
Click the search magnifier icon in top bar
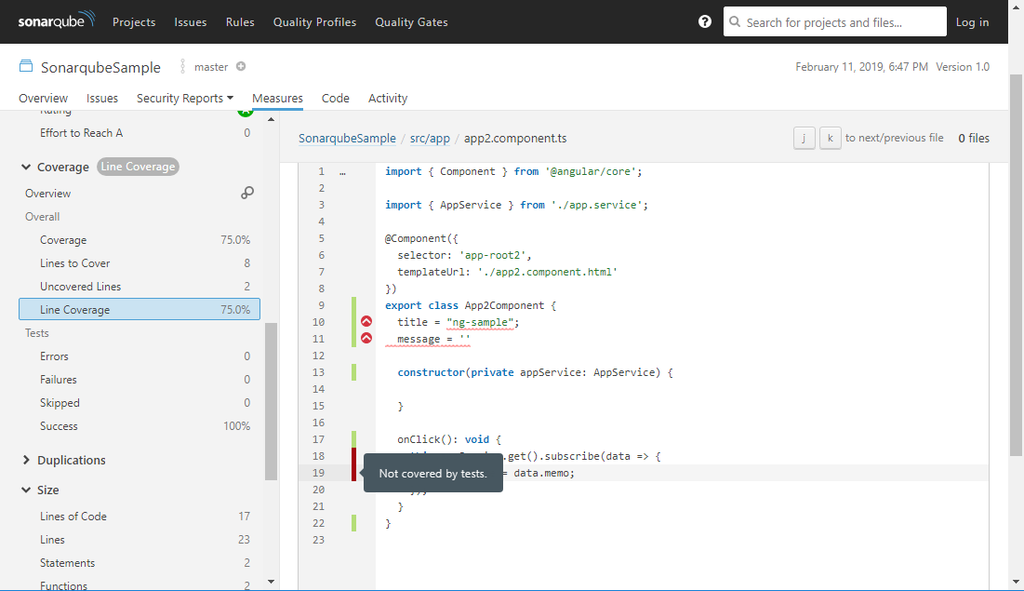pyautogui.click(x=735, y=22)
